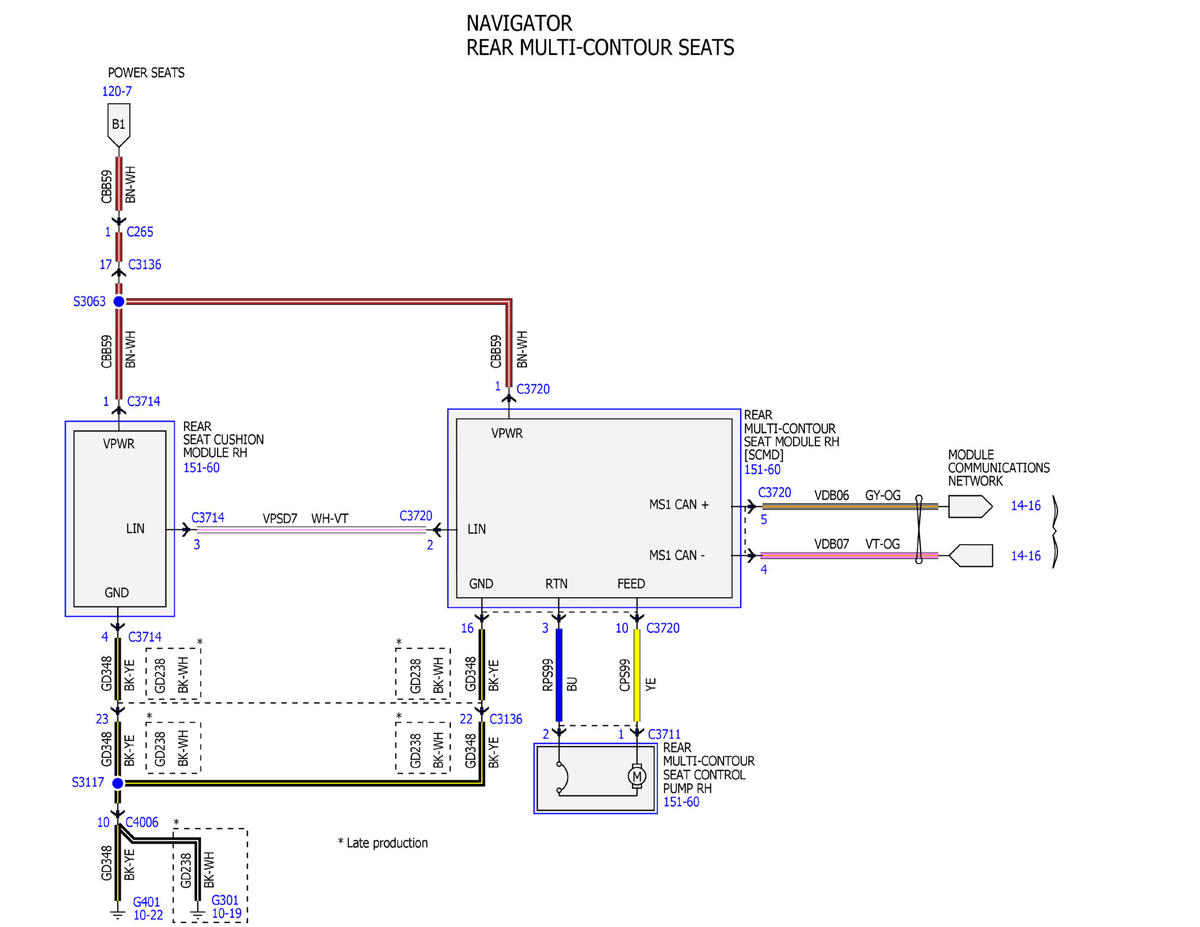Click the C3720 label at pin 5

click(775, 492)
